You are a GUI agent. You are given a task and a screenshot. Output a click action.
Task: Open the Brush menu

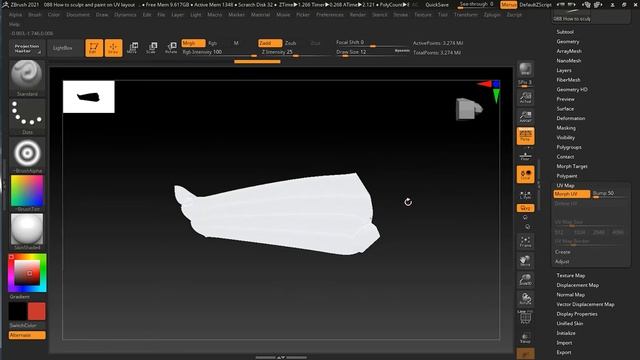(35, 15)
